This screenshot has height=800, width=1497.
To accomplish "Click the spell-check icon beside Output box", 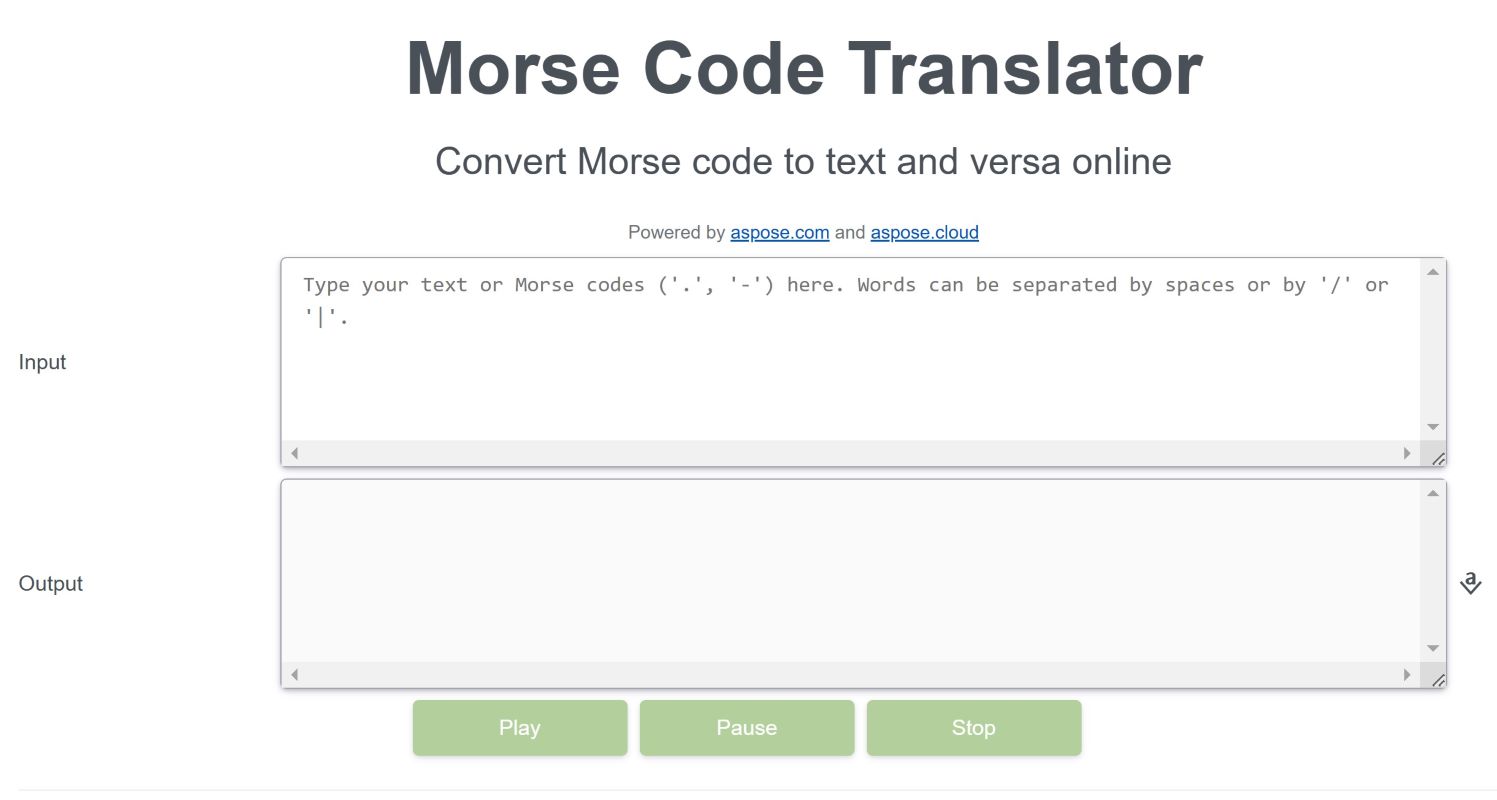I will click(1470, 583).
